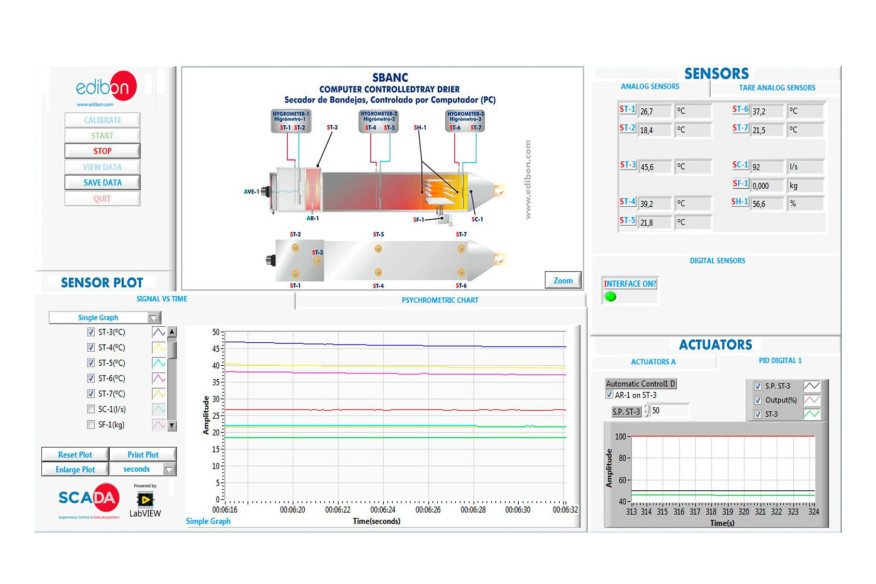Select the S.P. ST-3 line style icon
The width and height of the screenshot is (876, 584).
811,387
